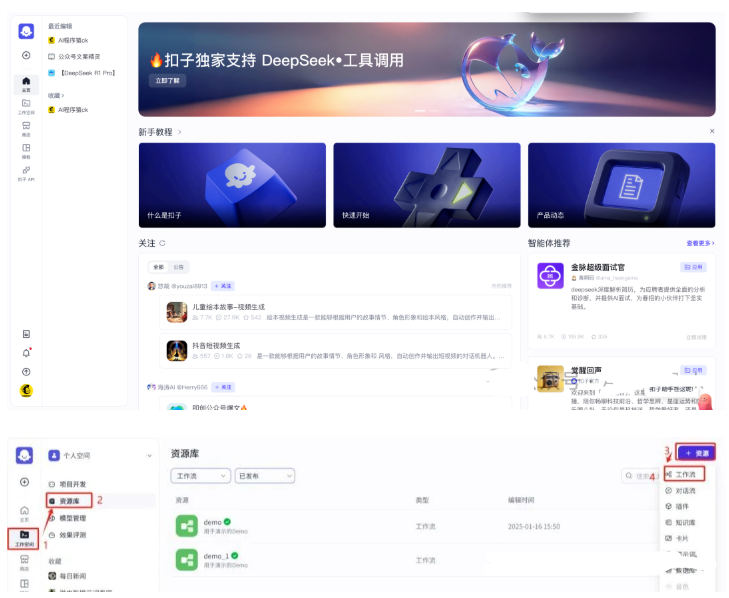Choose 知识库 from the resource creation menu
The height and width of the screenshot is (598, 729).
[684, 522]
